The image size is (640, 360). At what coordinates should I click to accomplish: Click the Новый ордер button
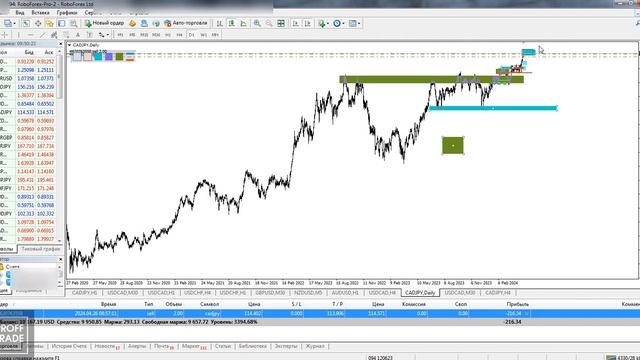tap(104, 23)
